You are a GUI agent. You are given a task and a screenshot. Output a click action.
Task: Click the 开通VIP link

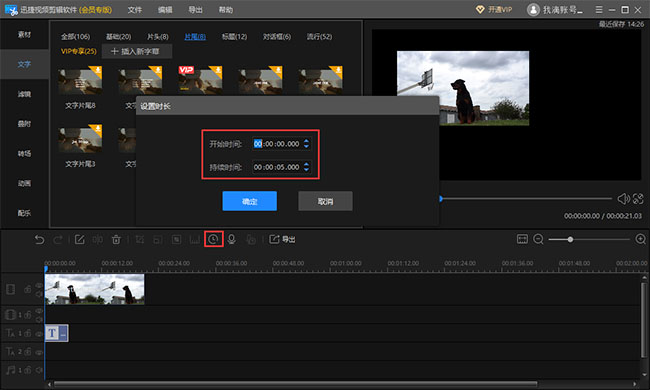point(494,10)
